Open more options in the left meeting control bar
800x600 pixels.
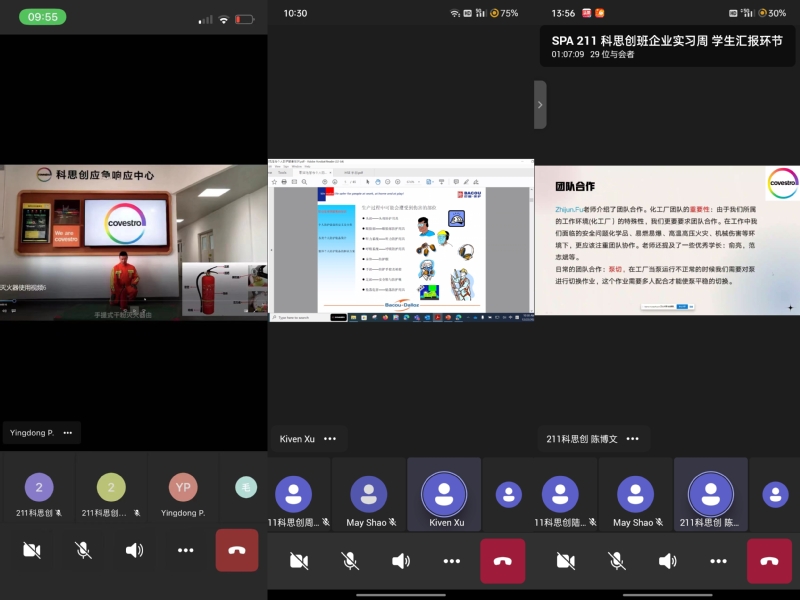(x=186, y=550)
